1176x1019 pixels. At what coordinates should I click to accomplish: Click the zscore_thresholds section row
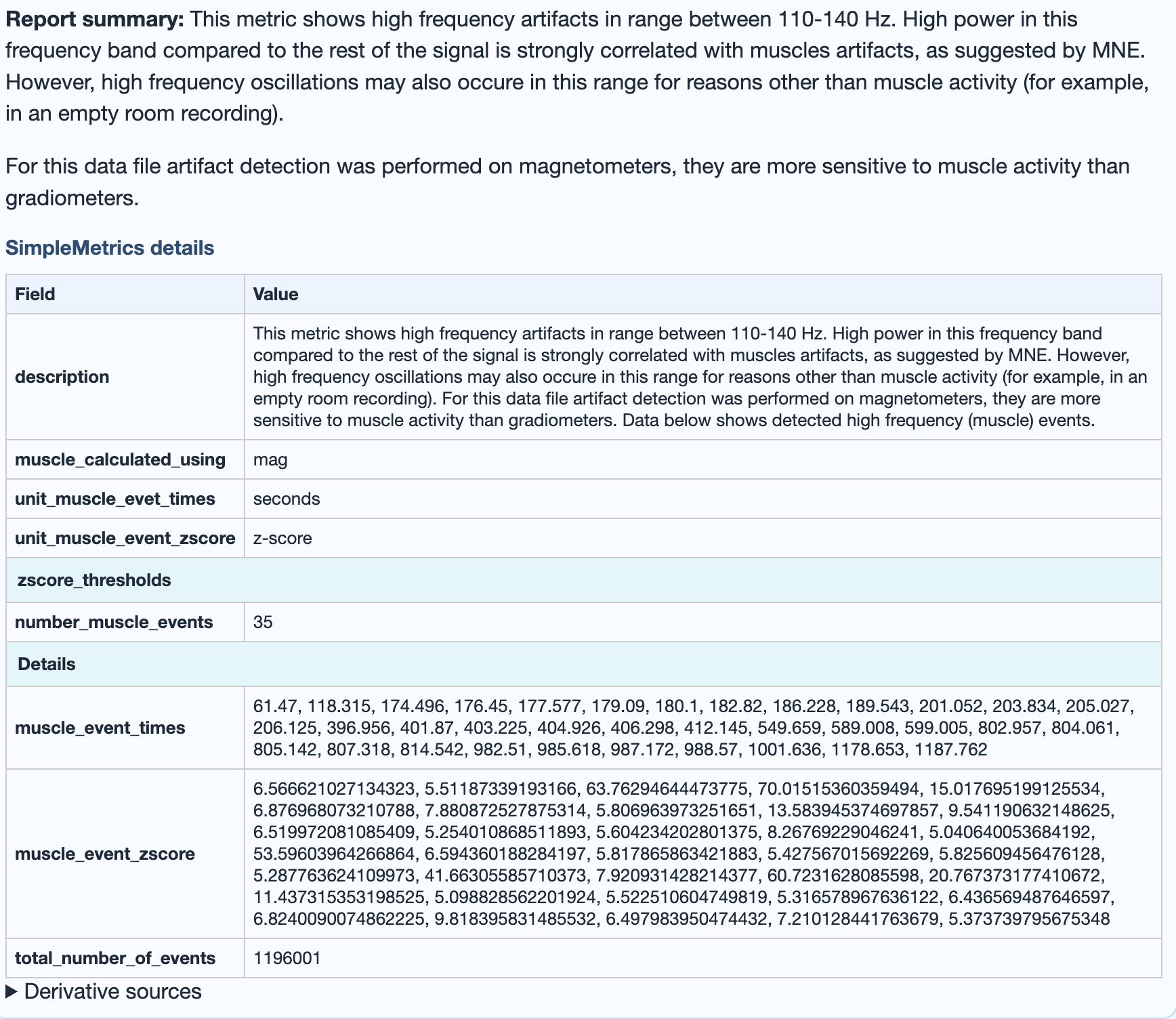point(584,580)
